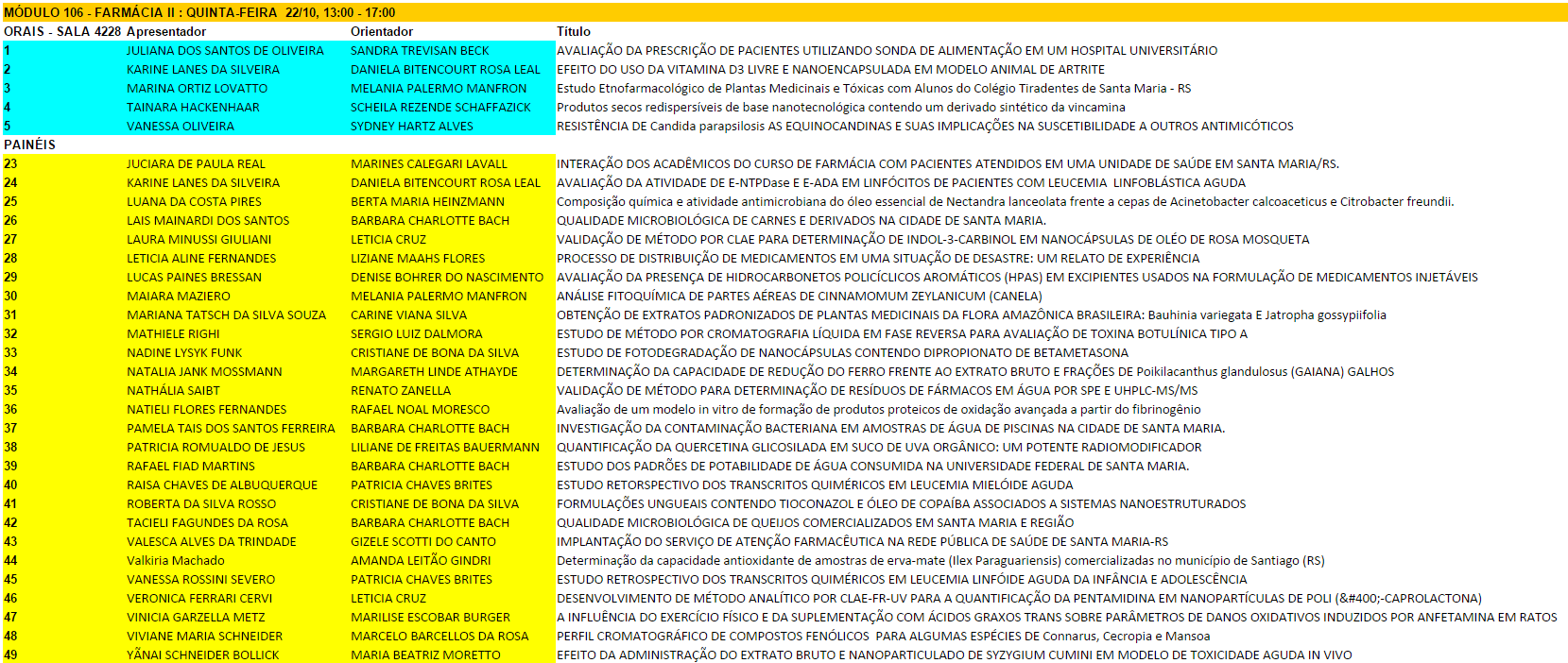Screen dimensions: 1568x663
Task: Click advisor SERGIO LUIZ DALMORA
Action: tap(417, 333)
